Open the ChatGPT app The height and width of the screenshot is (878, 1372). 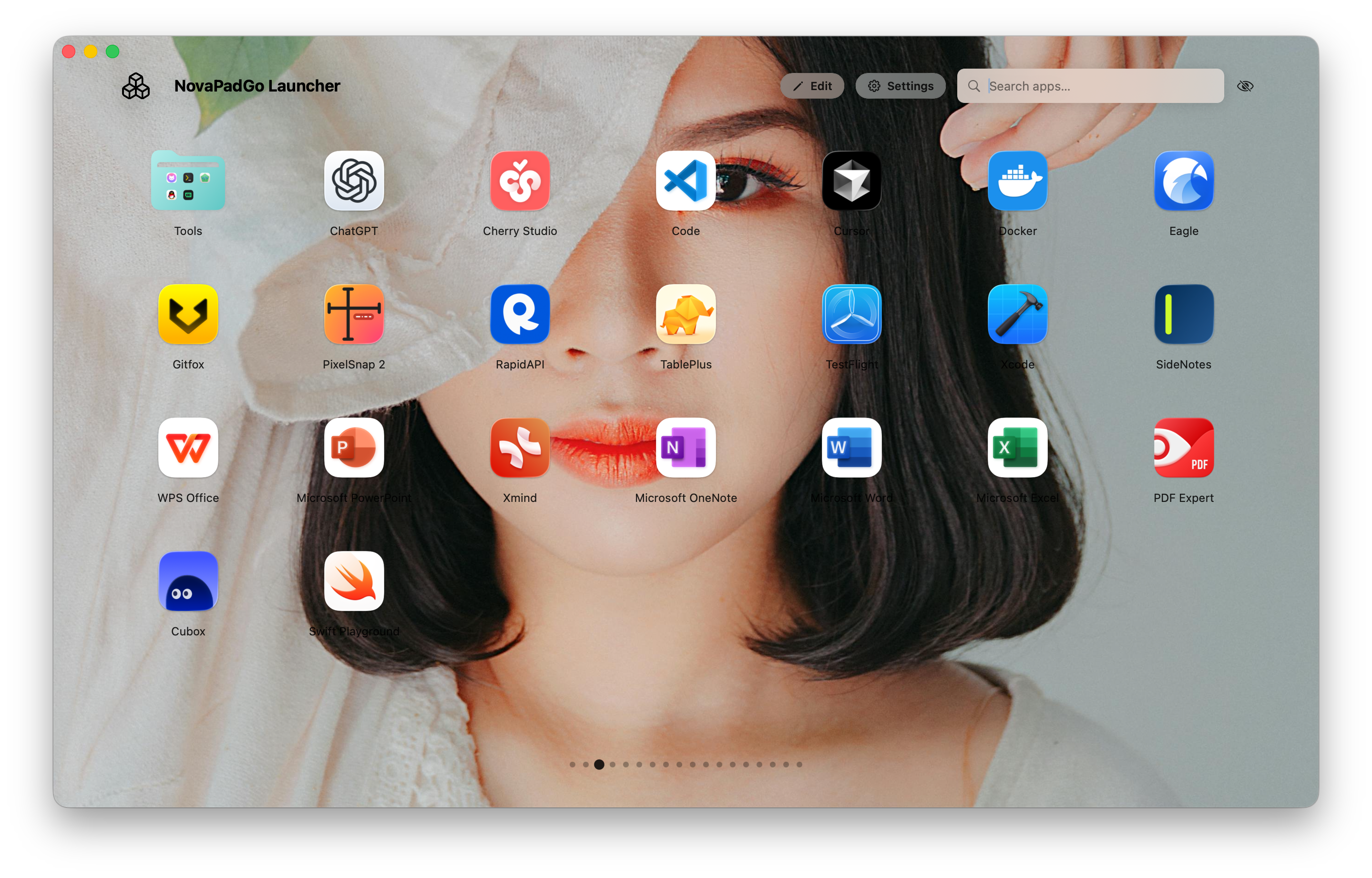tap(354, 181)
